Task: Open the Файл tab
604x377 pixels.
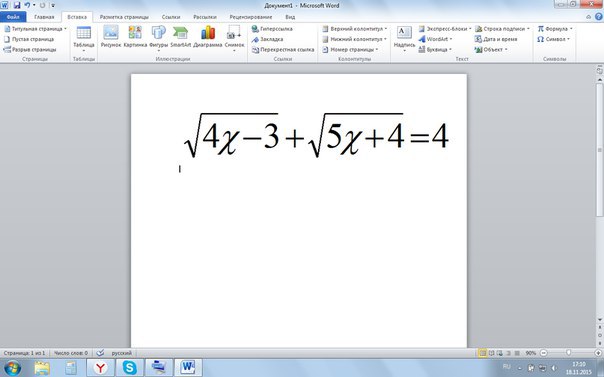Action: click(x=13, y=17)
